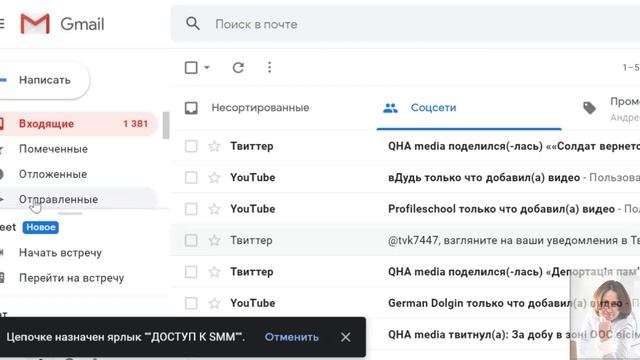Image resolution: width=640 pixels, height=360 pixels.
Task: Switch to the Несортированные tab
Action: click(x=260, y=108)
